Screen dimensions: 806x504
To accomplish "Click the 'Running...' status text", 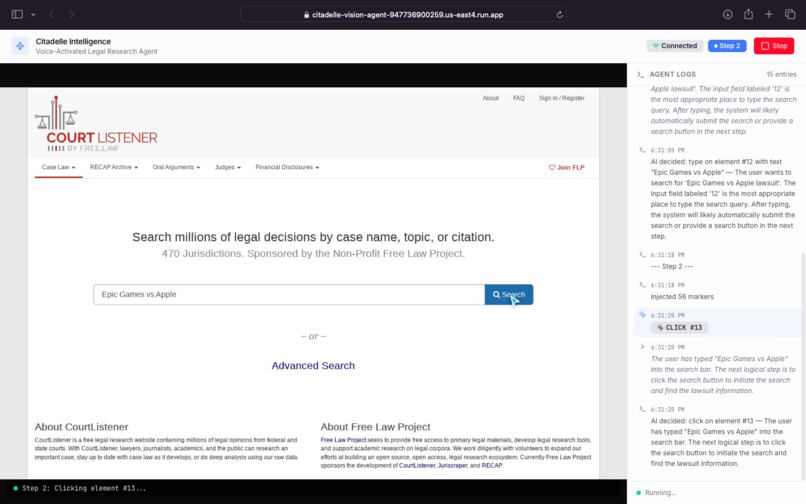I will tap(661, 493).
